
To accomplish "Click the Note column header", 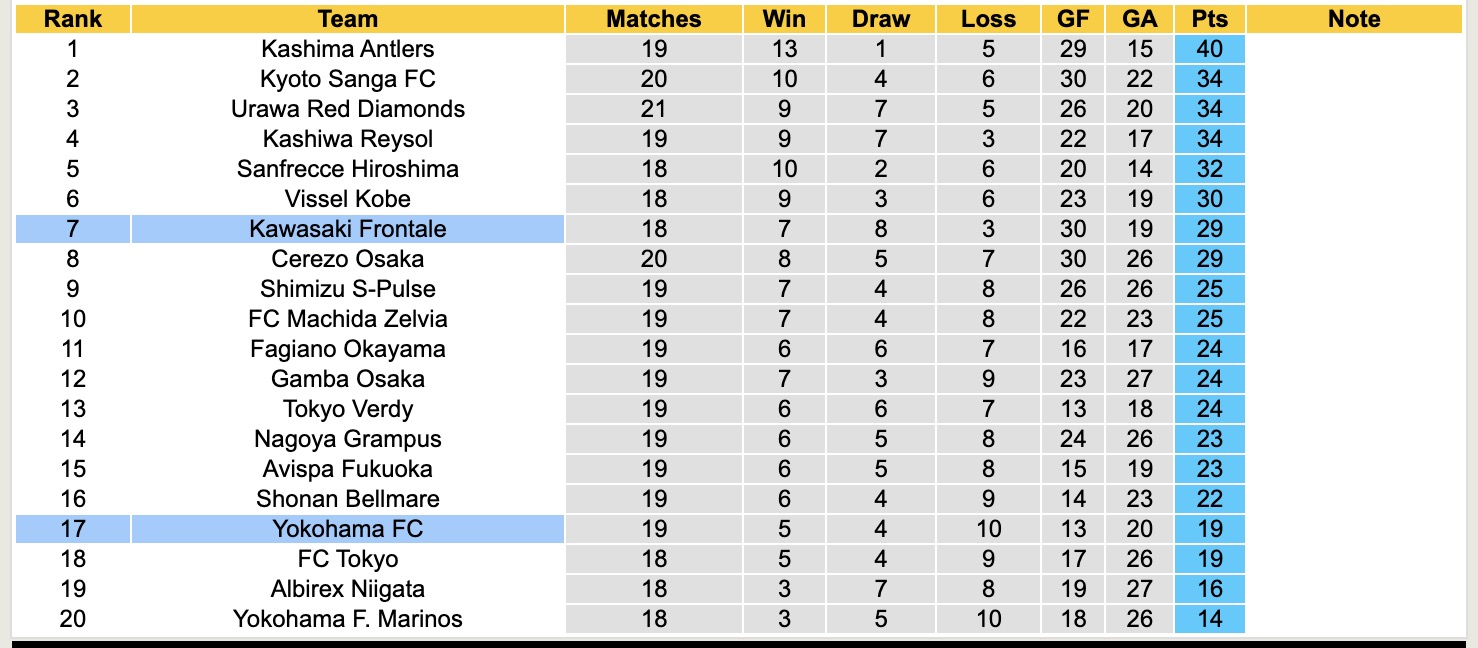I will [1354, 19].
